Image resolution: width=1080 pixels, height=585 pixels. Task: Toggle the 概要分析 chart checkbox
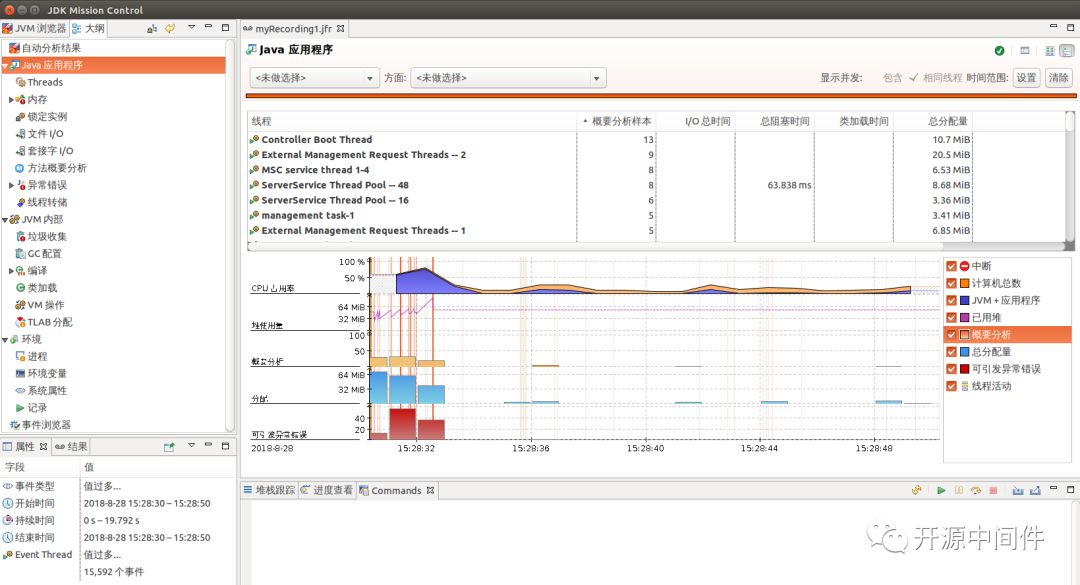click(951, 335)
